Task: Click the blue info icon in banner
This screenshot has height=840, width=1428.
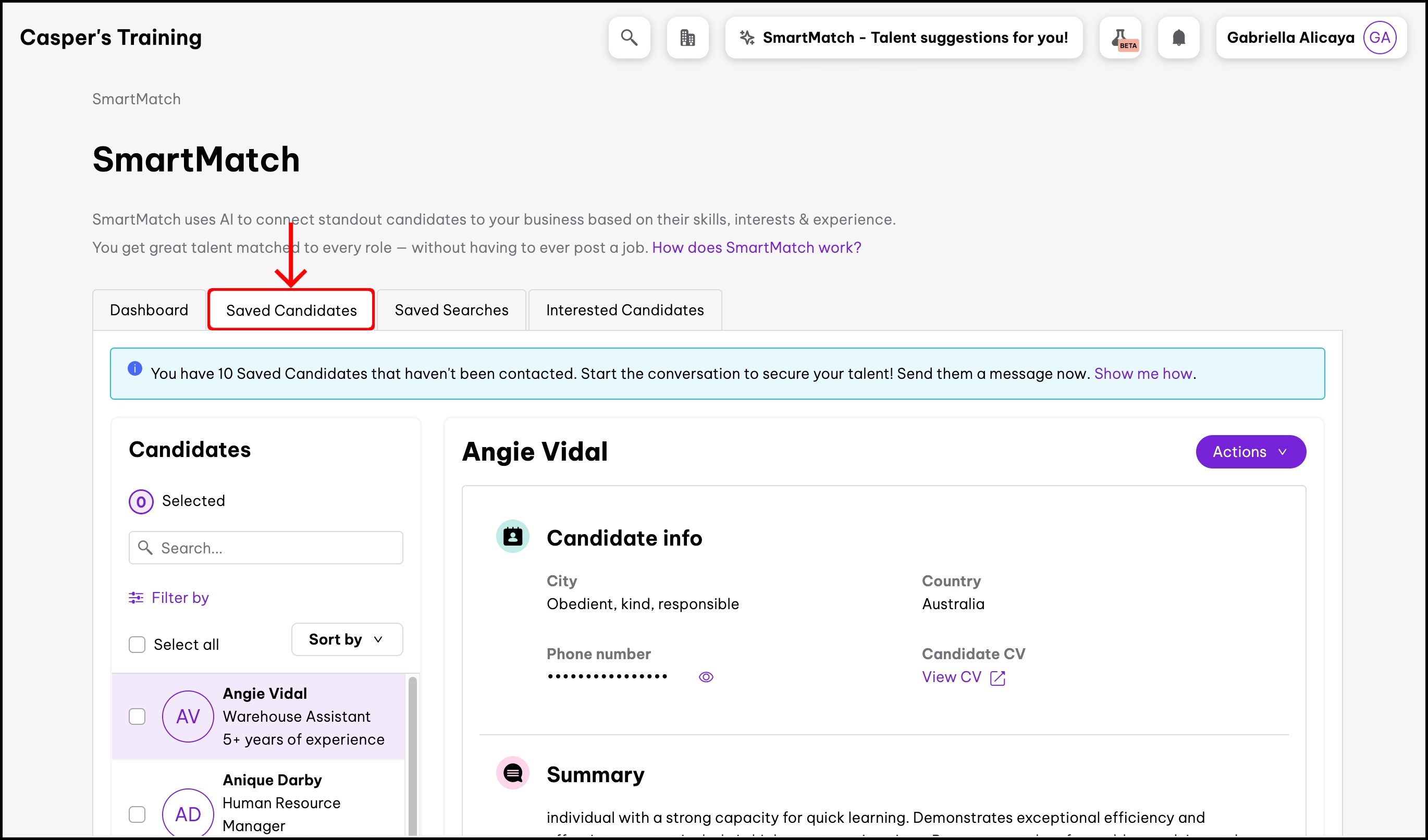Action: [135, 368]
